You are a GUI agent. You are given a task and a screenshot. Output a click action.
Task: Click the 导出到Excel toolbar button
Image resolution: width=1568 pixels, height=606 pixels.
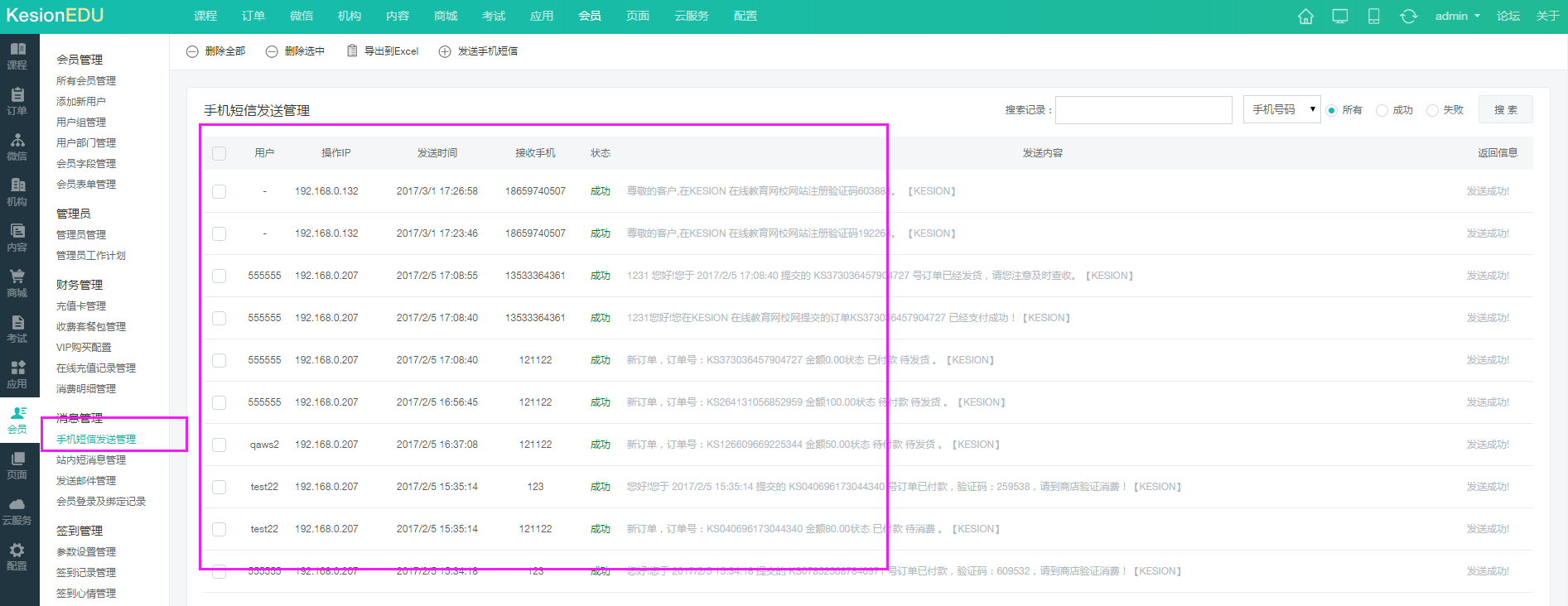click(x=382, y=51)
